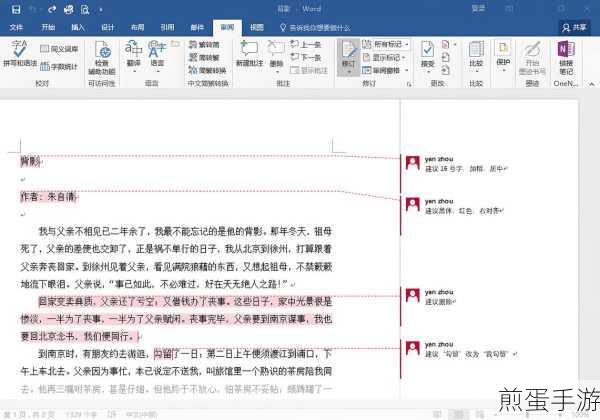Switch to the 视图 (View) tab

(x=257, y=28)
